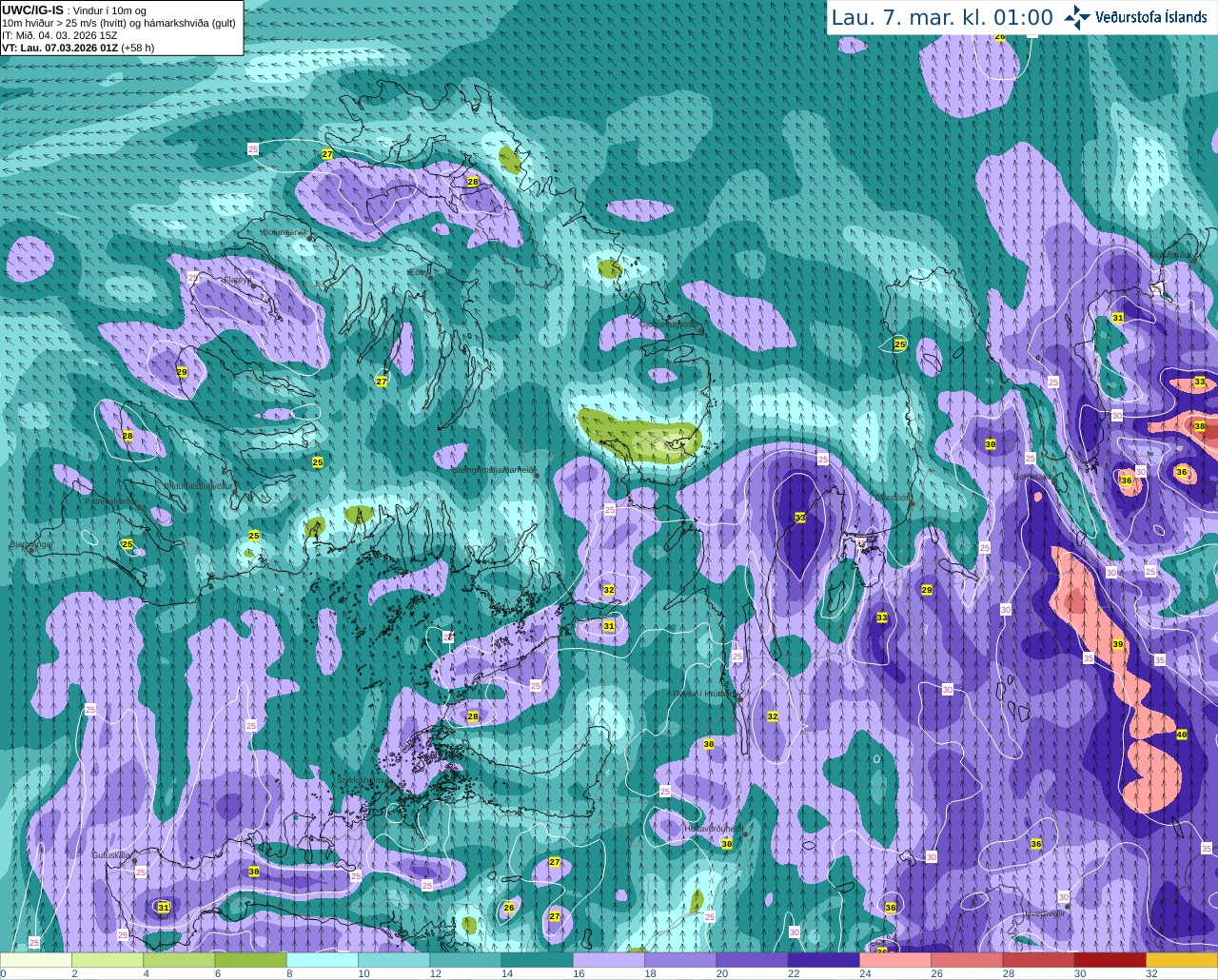Click the olive green 6–8 m/s legend swatch
Viewport: 1218px width, 980px height.
(x=251, y=960)
